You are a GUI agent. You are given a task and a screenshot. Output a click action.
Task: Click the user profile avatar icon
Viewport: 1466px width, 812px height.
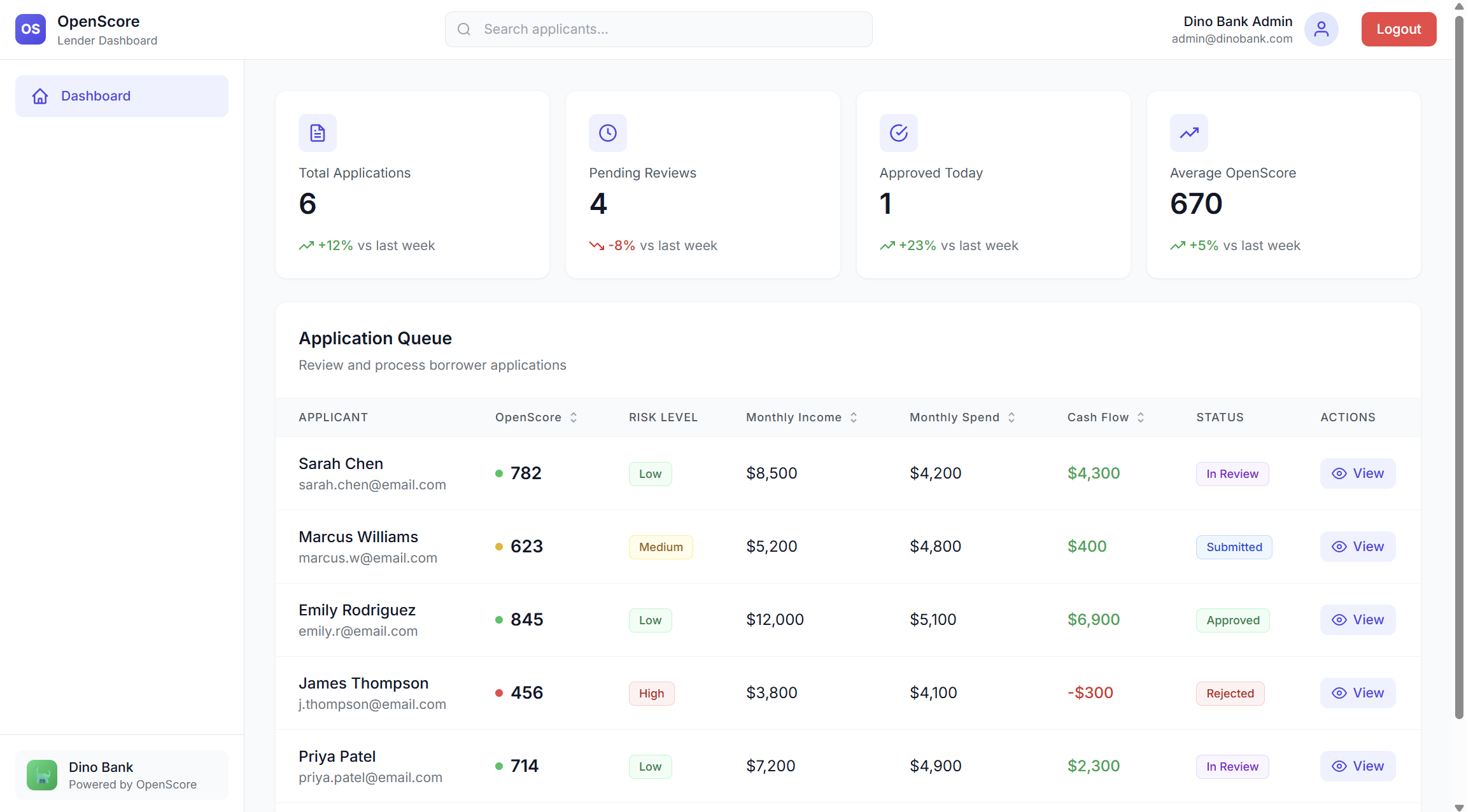pos(1321,29)
